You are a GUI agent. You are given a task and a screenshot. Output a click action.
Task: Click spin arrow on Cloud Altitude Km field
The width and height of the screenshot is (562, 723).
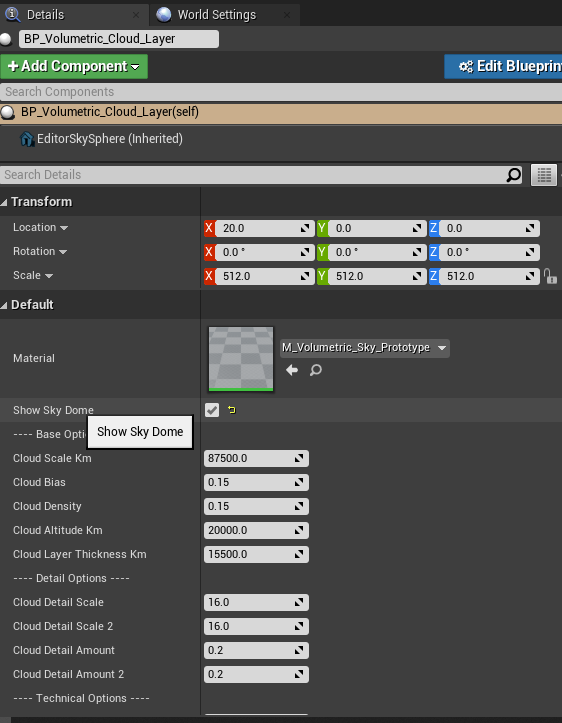[x=299, y=530]
